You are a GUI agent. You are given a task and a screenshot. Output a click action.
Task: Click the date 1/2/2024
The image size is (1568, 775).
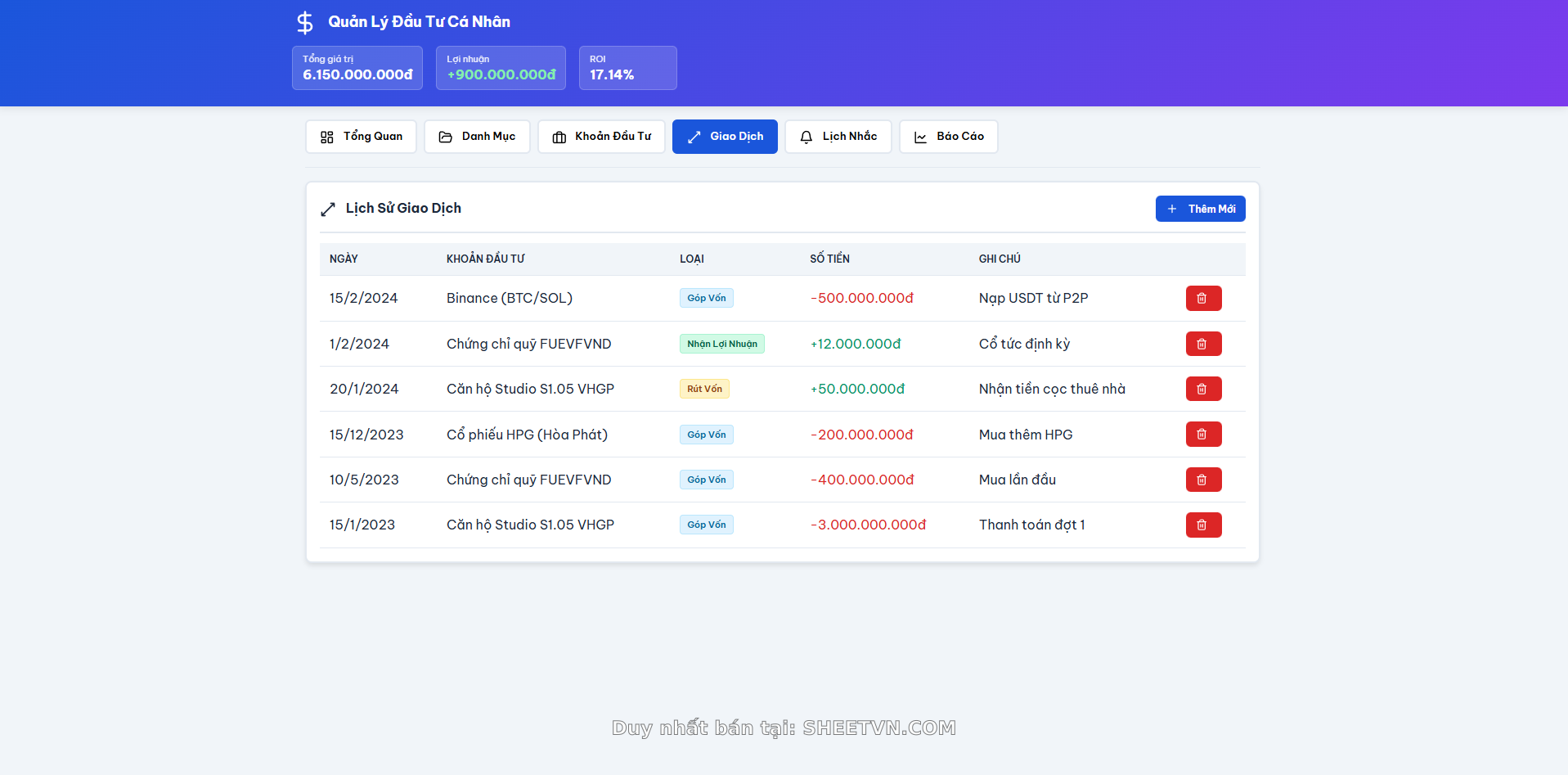point(359,344)
